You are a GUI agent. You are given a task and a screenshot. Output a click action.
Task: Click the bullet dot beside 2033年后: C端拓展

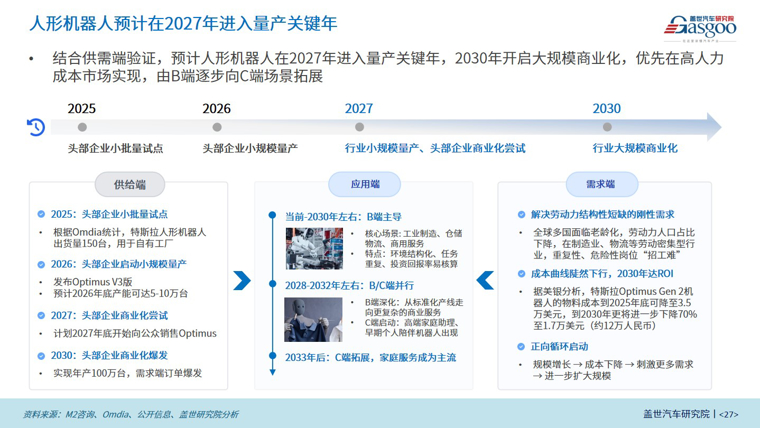(x=272, y=356)
